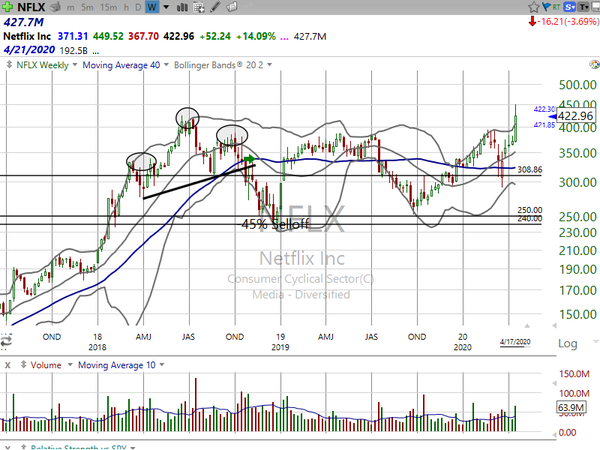Click the Netflix Inc company name text
Viewport: 600px width, 450px height.
point(27,36)
